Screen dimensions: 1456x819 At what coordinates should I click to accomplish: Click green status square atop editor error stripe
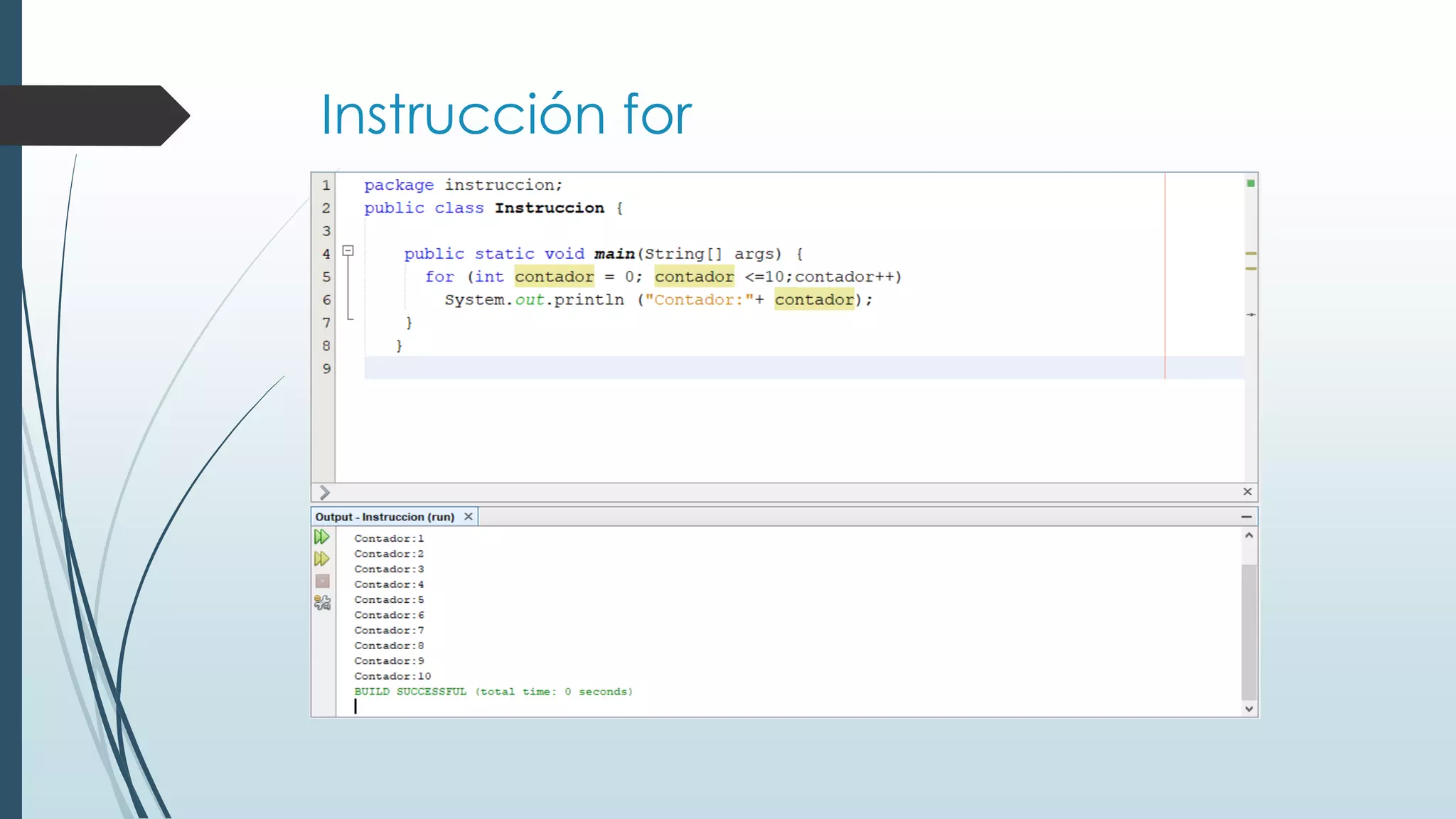1251,183
